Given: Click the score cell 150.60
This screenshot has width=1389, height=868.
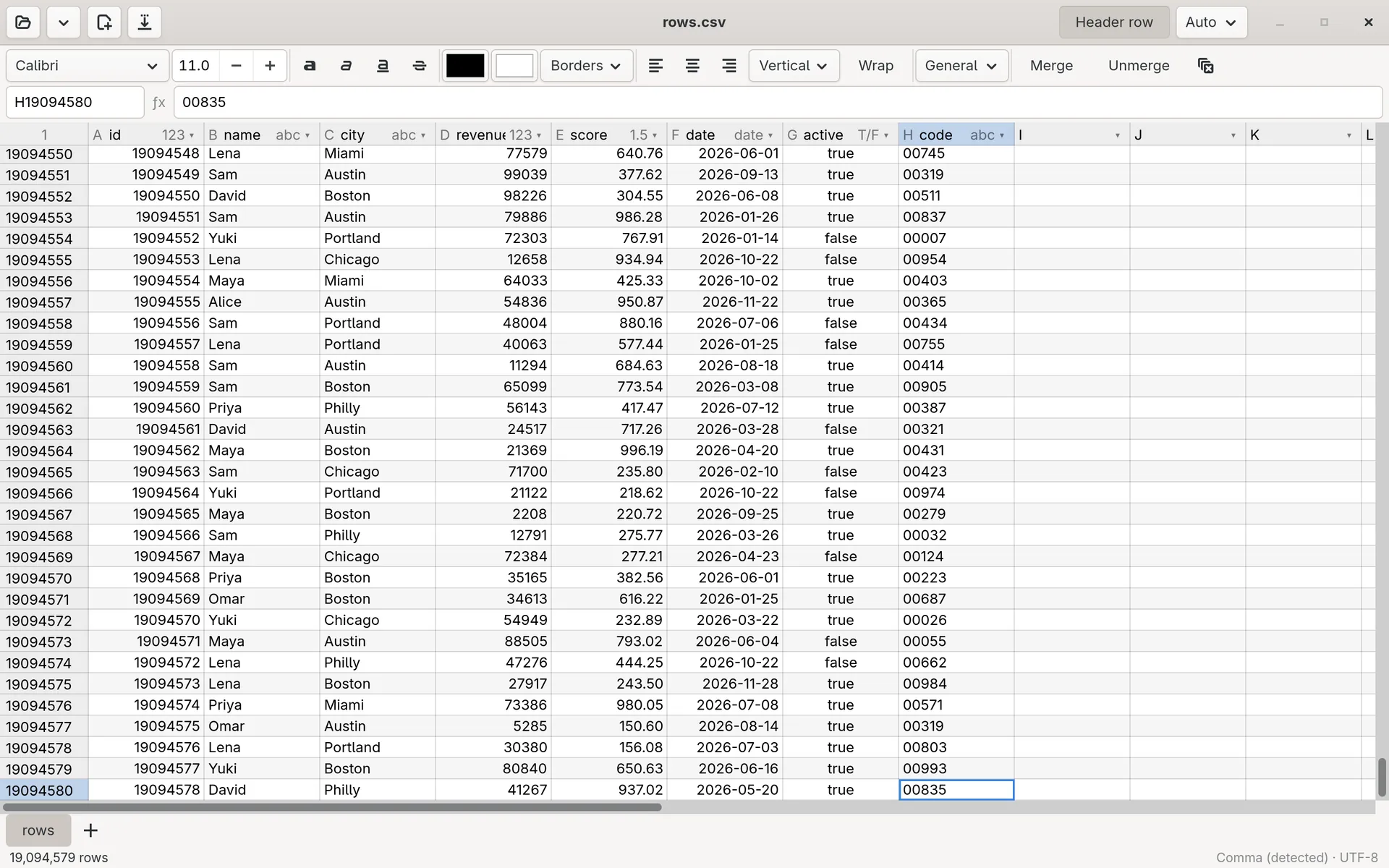Looking at the screenshot, I should (x=609, y=726).
